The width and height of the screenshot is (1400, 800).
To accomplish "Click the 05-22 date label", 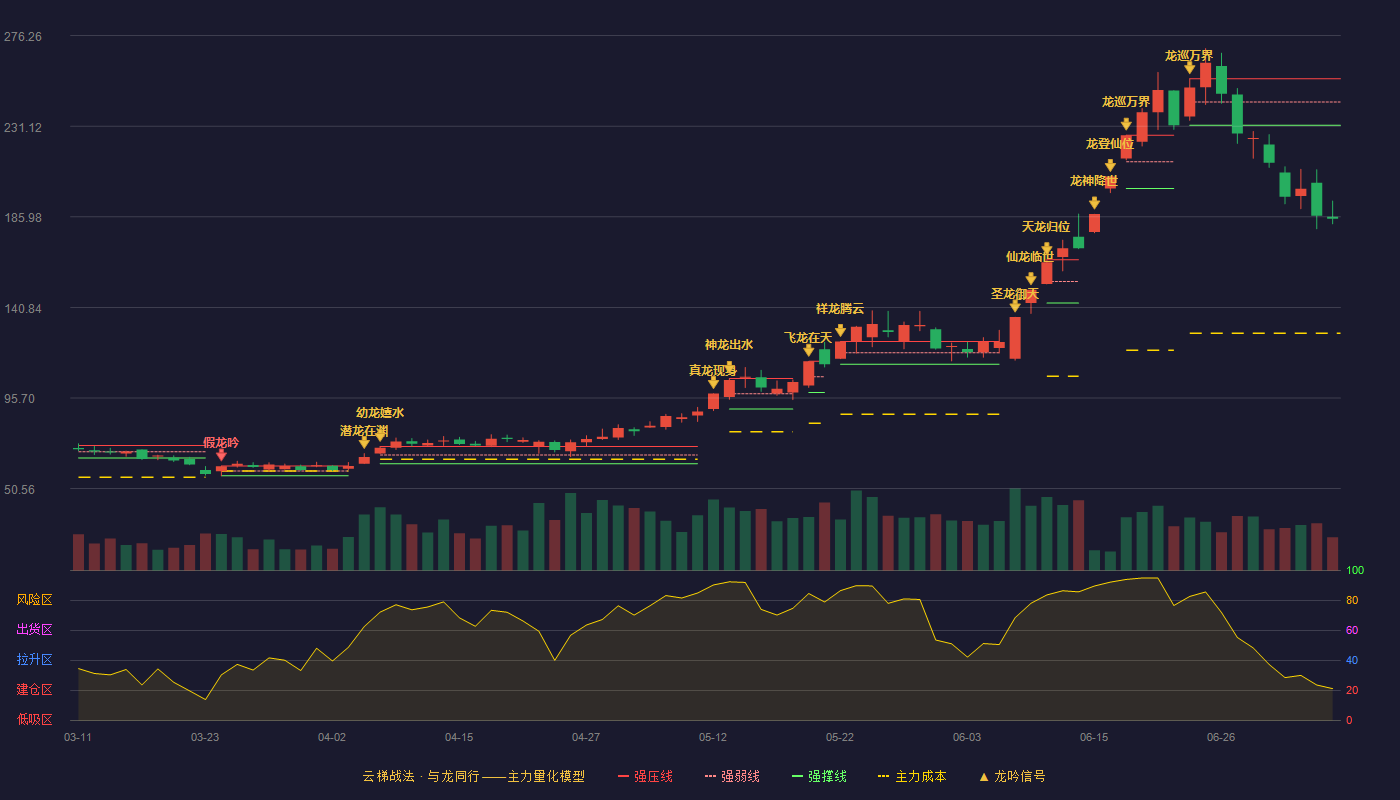I will 840,737.
